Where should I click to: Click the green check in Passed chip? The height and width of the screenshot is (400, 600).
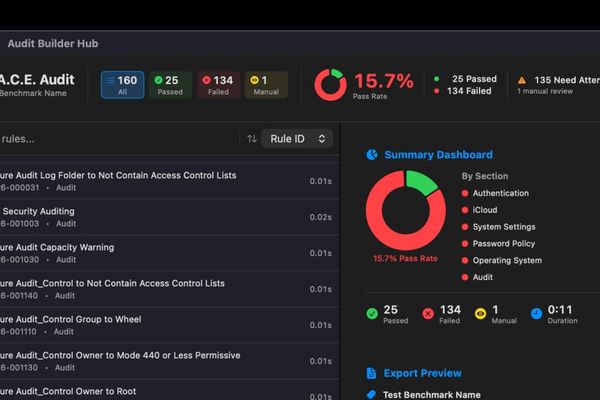[158, 80]
